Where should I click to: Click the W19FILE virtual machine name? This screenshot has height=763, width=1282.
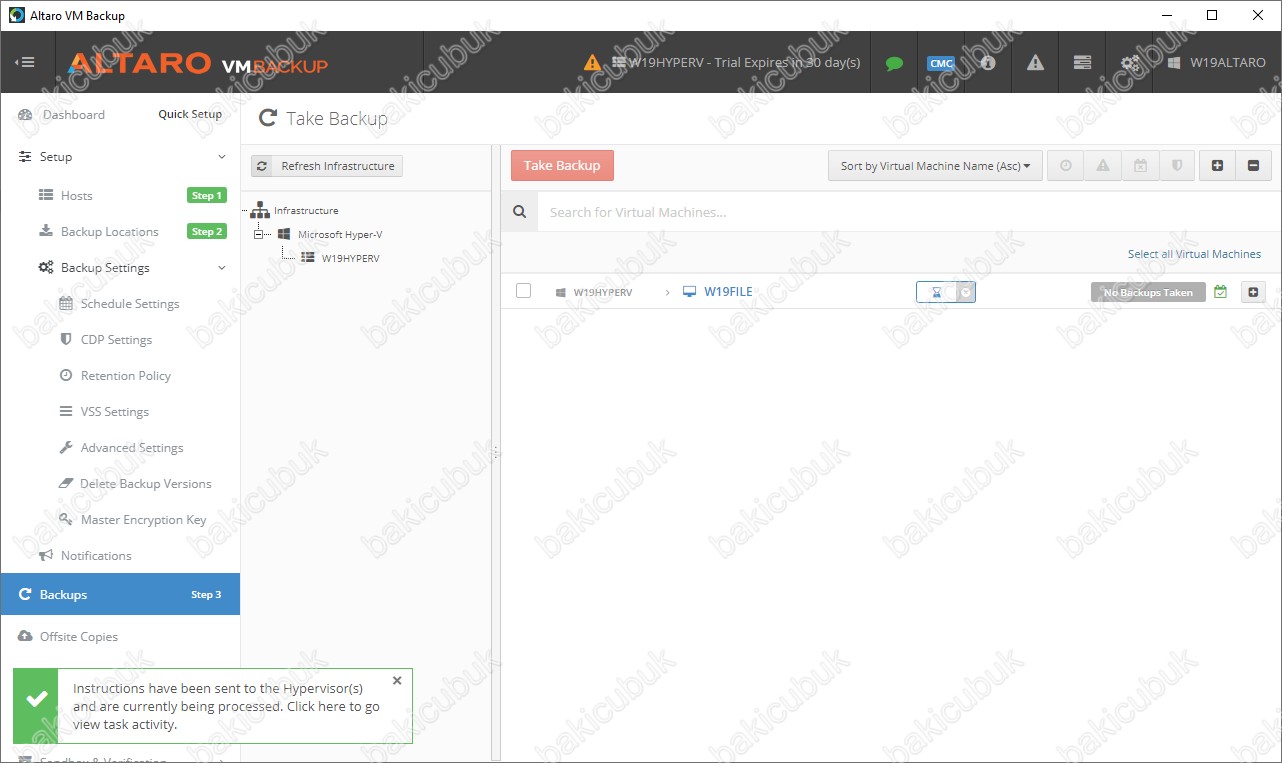pos(728,292)
